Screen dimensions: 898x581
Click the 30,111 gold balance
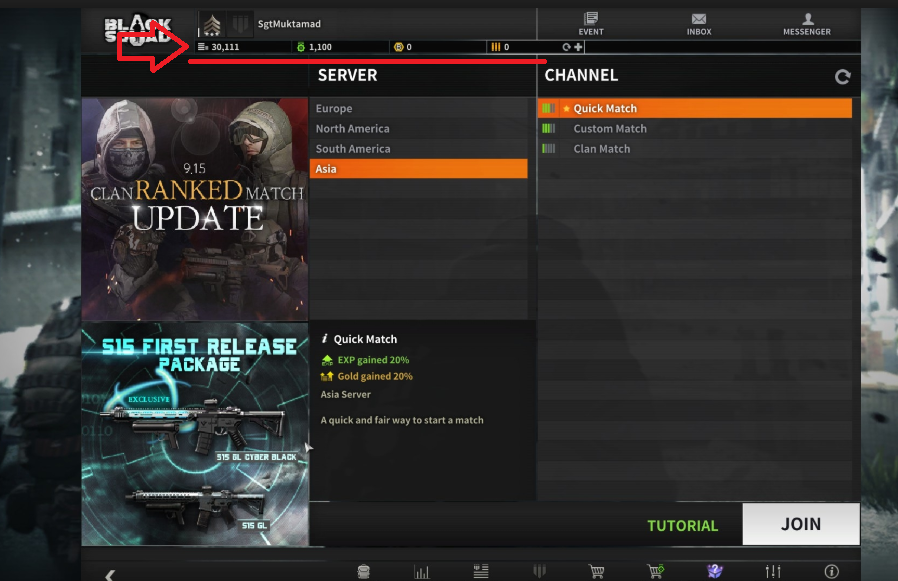click(x=219, y=47)
